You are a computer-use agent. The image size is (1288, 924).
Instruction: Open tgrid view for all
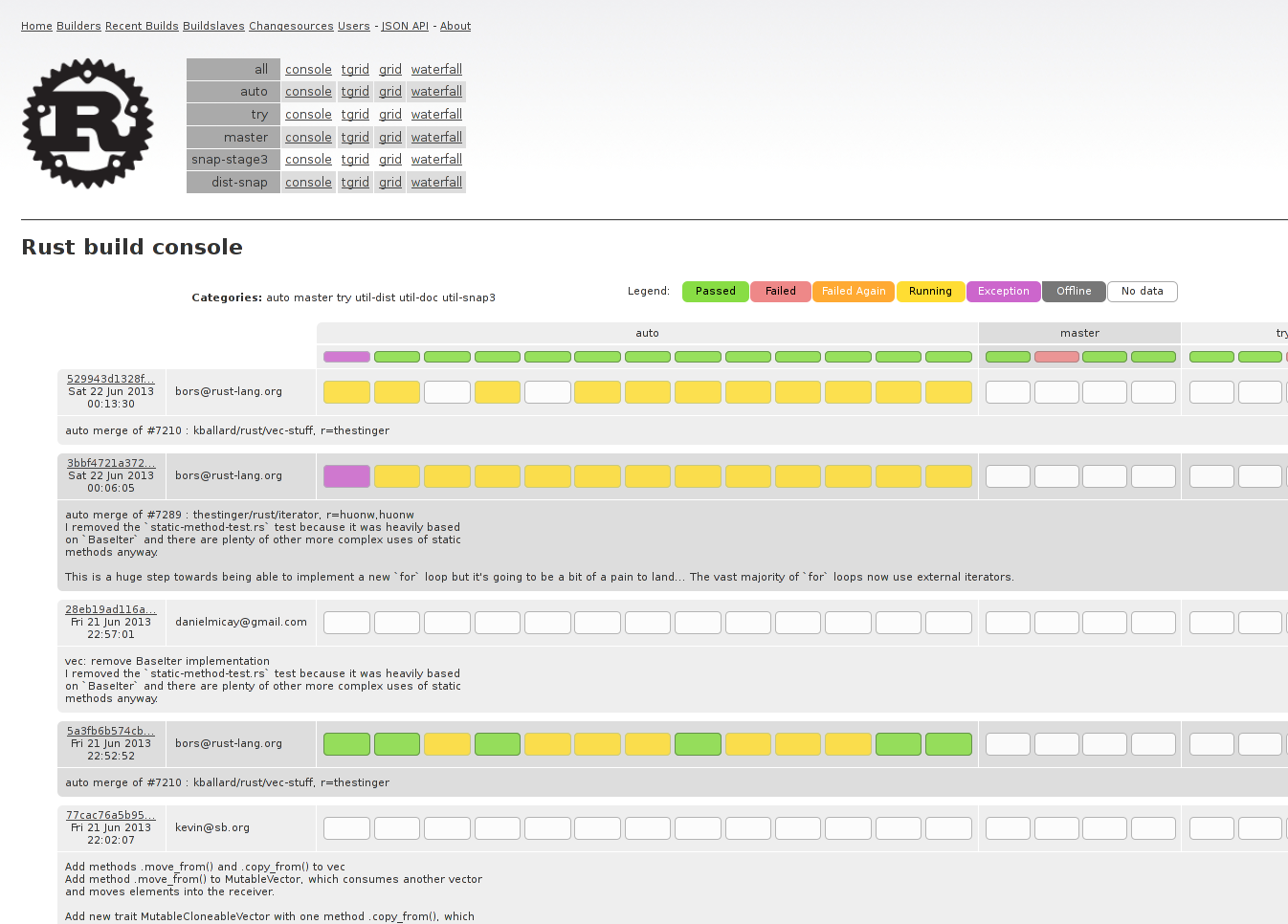pos(355,69)
